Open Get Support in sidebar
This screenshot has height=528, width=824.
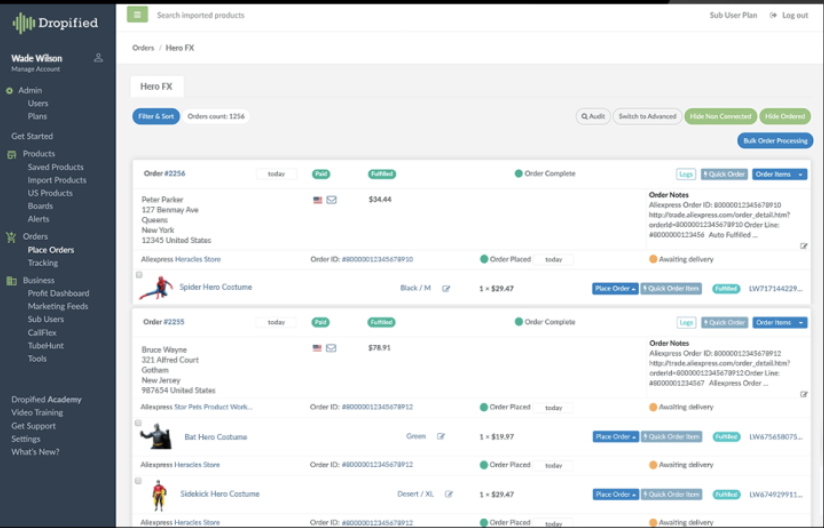pyautogui.click(x=34, y=426)
